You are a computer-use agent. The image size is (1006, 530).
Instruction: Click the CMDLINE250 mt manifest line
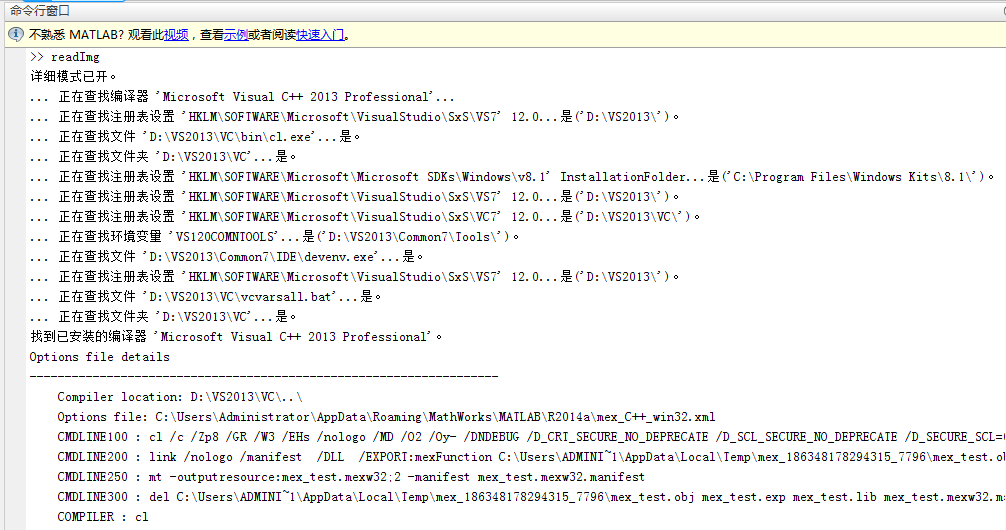click(x=351, y=477)
